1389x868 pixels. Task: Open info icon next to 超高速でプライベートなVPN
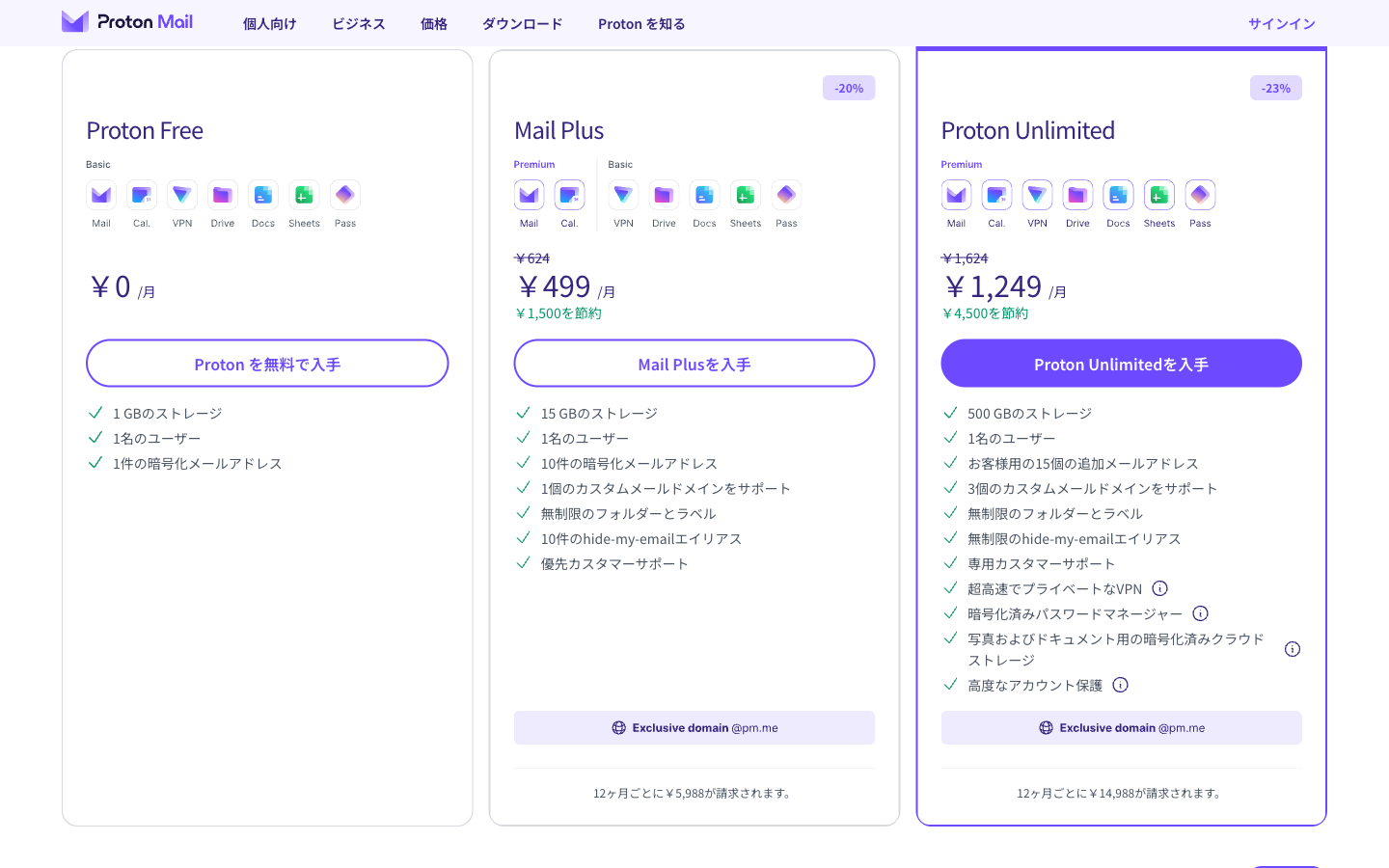tap(1160, 588)
